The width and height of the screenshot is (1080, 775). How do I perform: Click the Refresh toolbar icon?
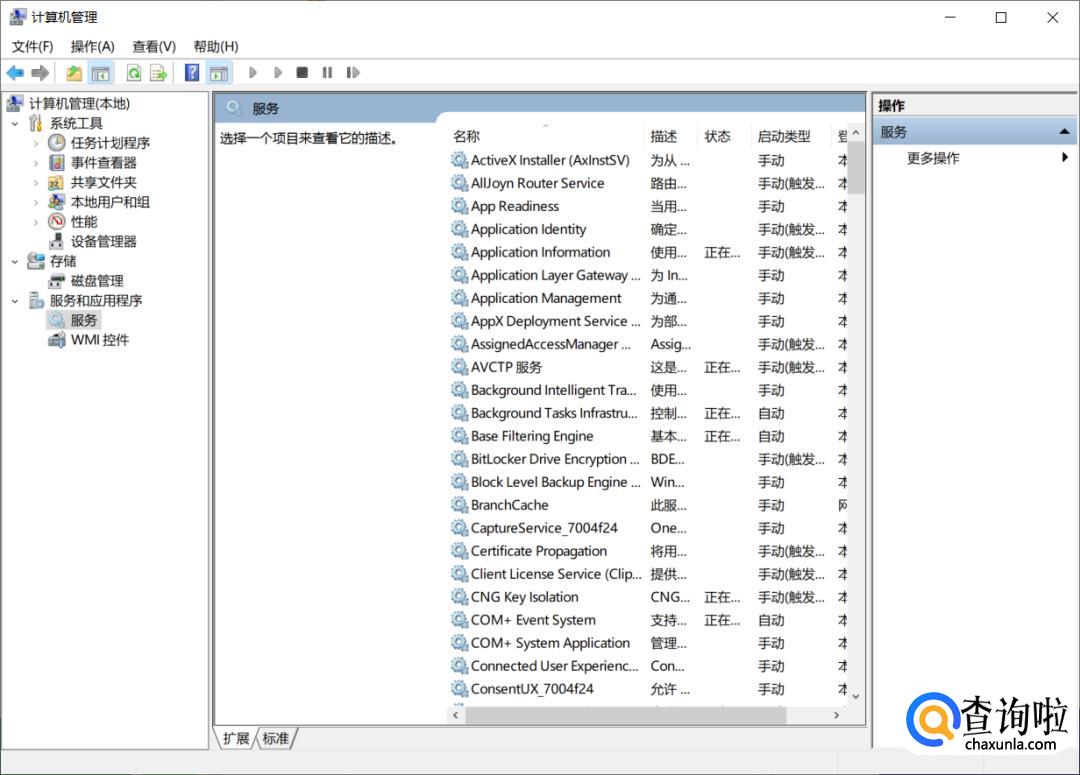click(x=134, y=72)
